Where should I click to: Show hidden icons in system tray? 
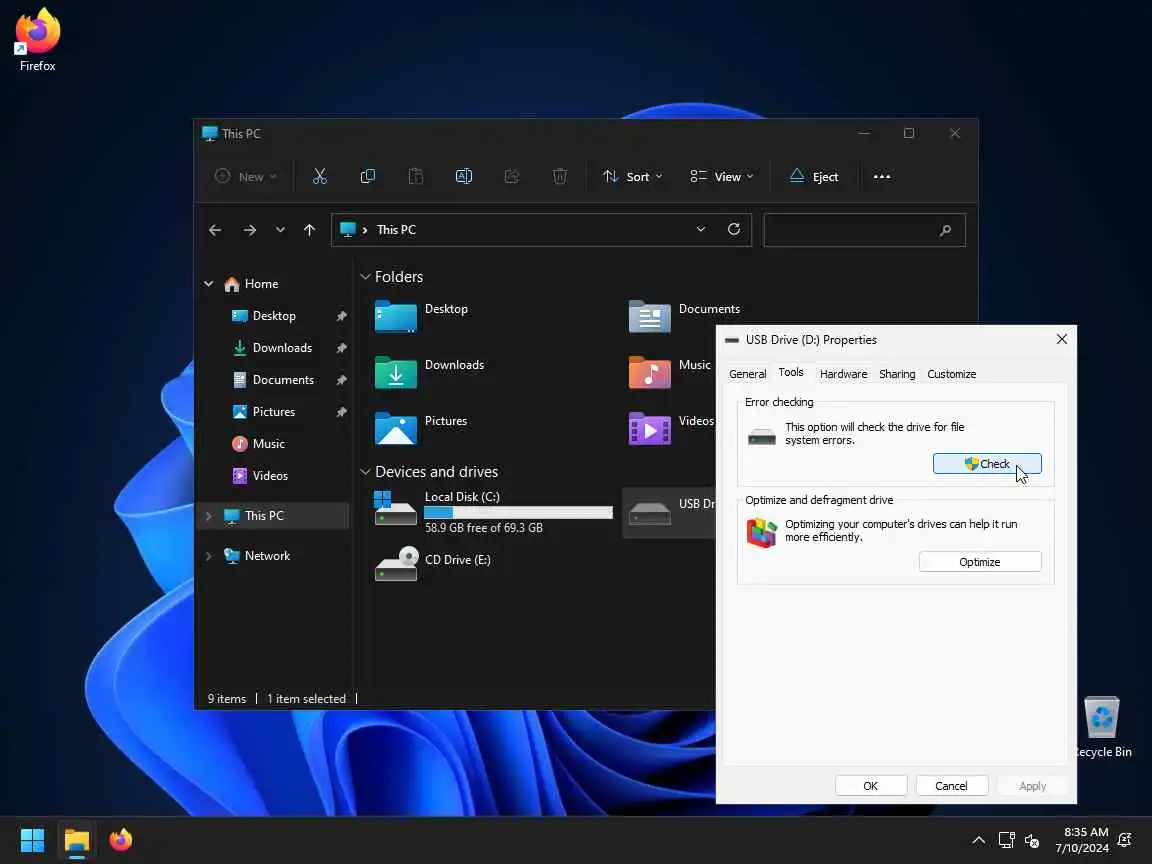pyautogui.click(x=979, y=840)
